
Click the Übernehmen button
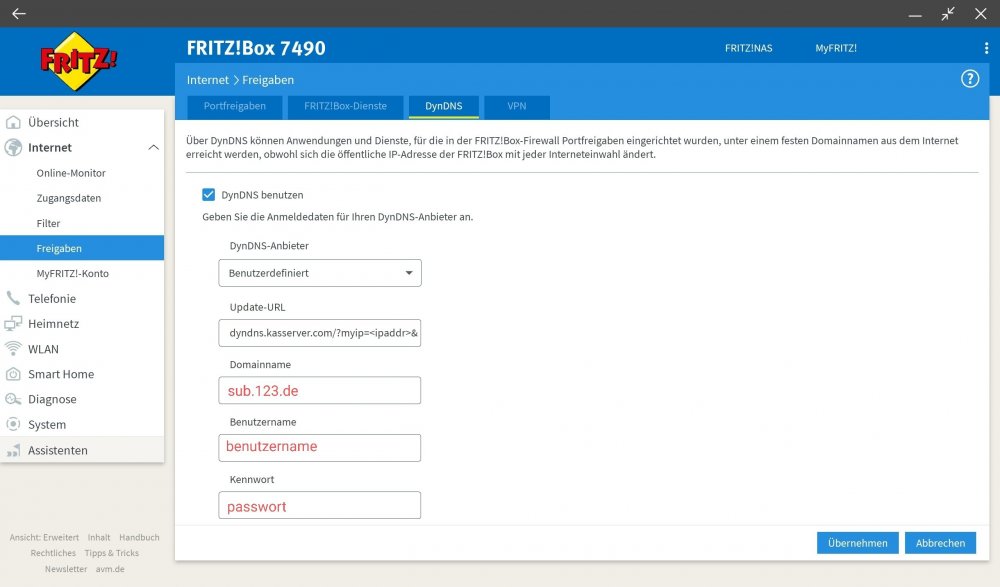click(857, 543)
